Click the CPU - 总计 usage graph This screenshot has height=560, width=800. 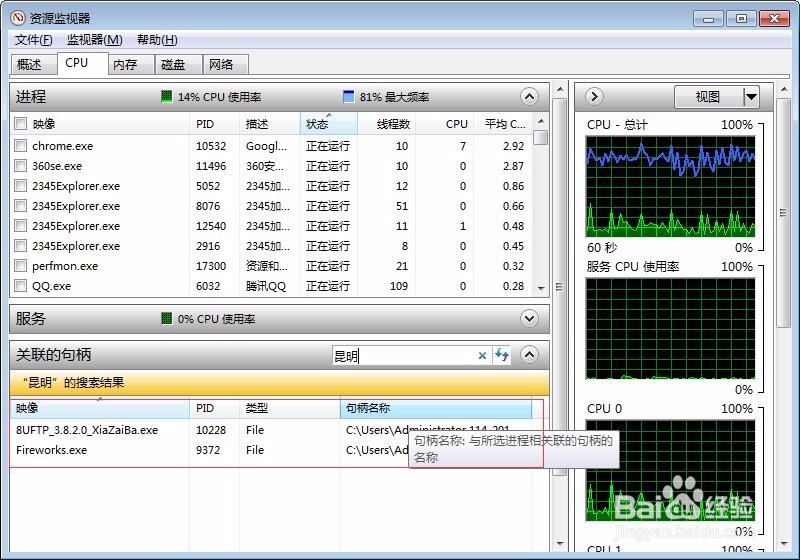670,186
